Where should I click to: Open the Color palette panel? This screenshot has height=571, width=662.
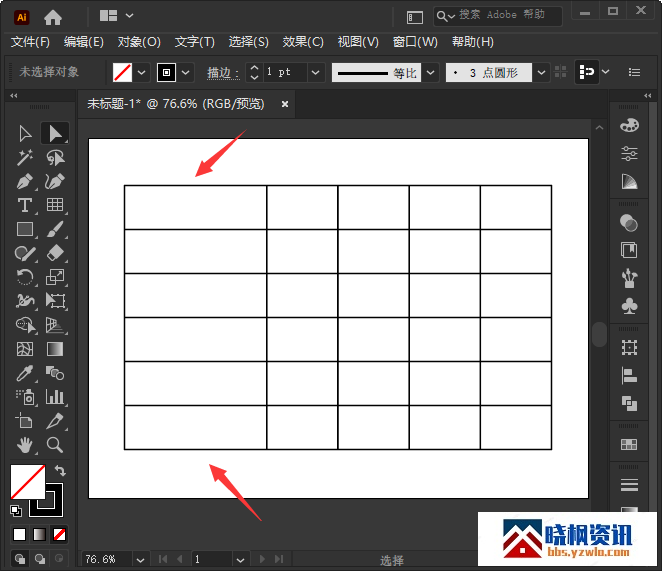(x=629, y=125)
